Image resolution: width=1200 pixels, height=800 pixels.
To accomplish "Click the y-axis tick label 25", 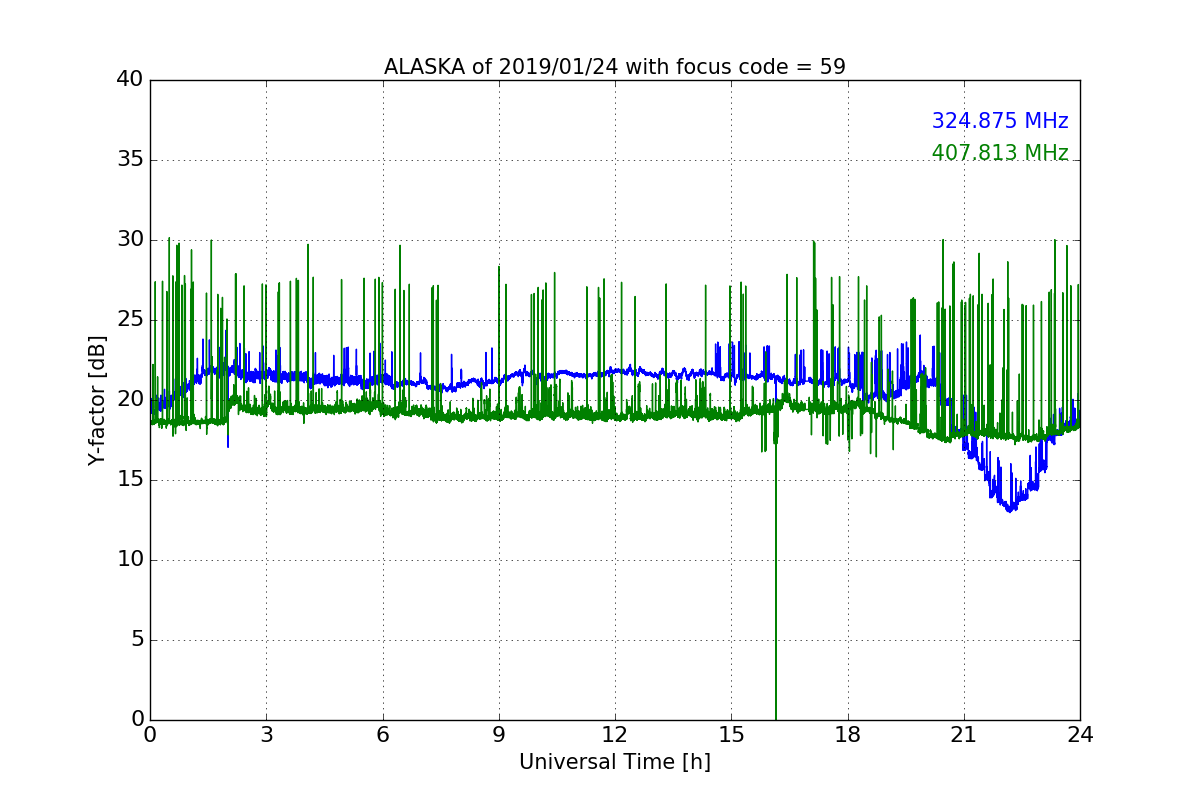I will 130,319.
